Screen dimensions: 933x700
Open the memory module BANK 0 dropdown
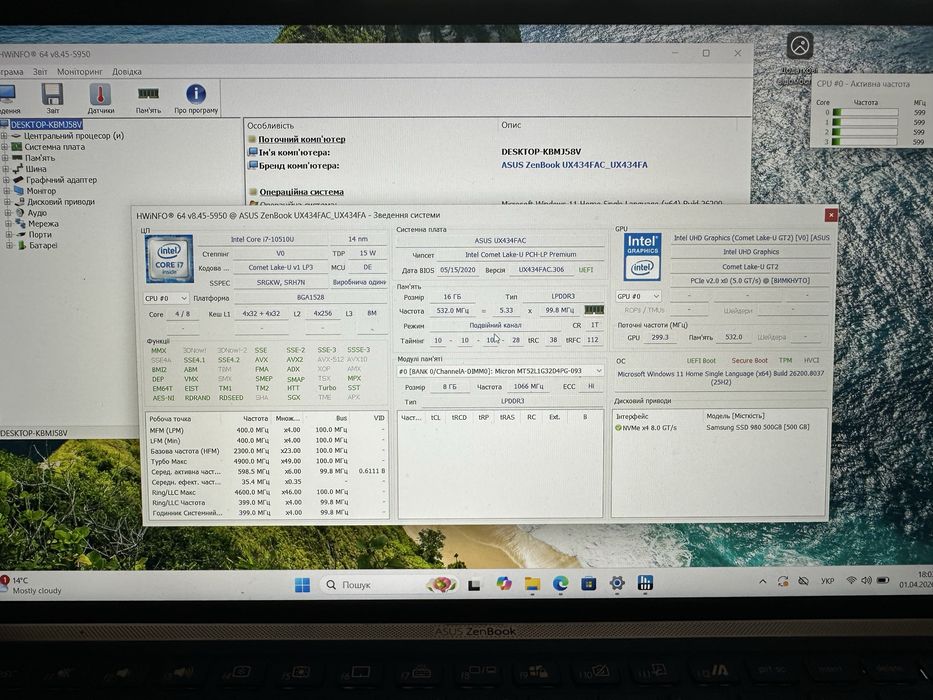click(500, 371)
